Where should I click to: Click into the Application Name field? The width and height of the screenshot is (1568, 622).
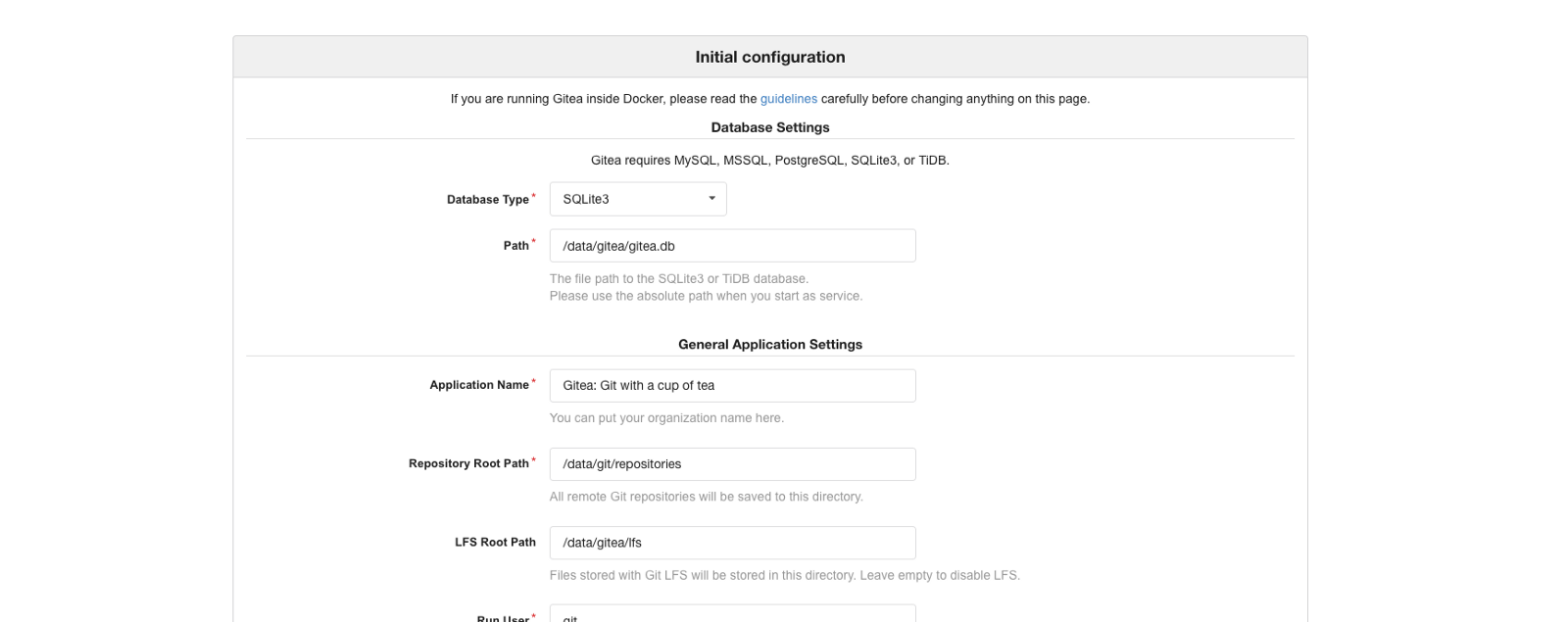[732, 386]
